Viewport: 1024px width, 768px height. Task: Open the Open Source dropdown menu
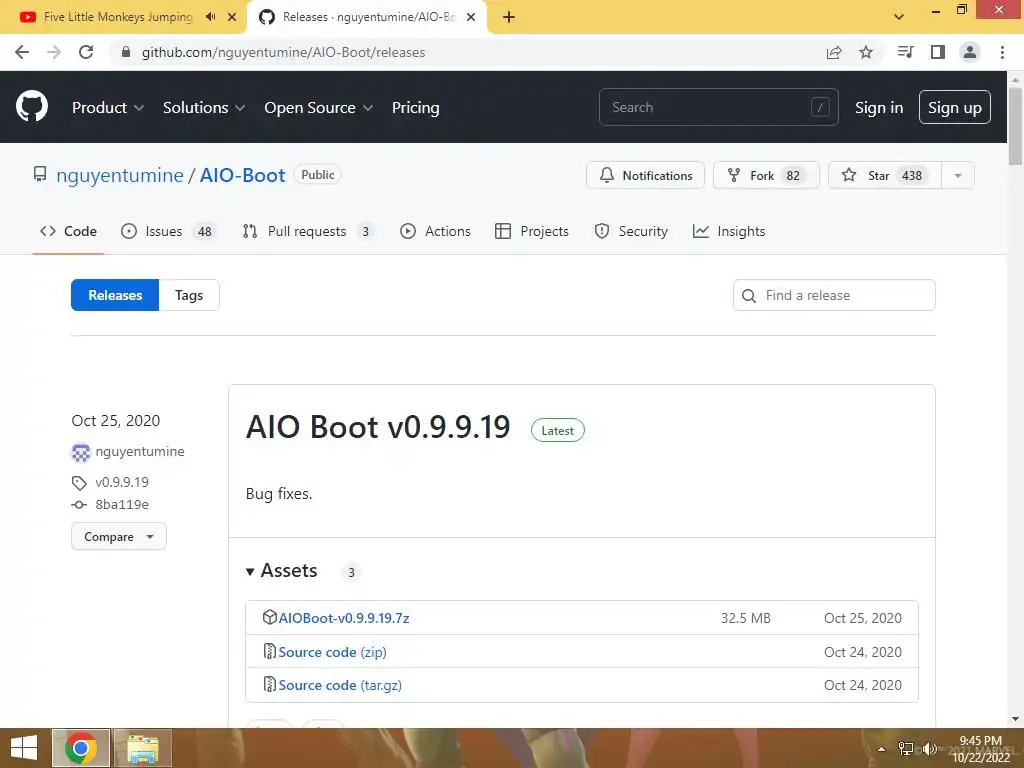(319, 107)
